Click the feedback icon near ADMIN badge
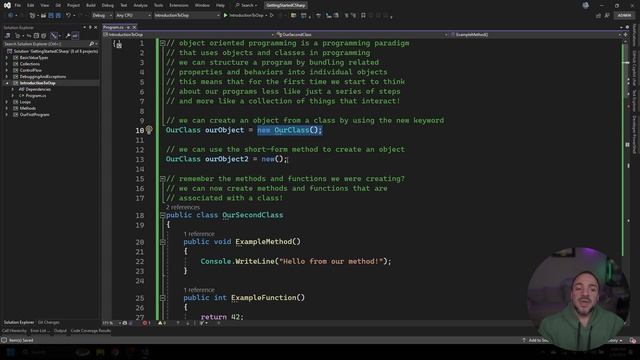The width and height of the screenshot is (640, 360). [607, 16]
